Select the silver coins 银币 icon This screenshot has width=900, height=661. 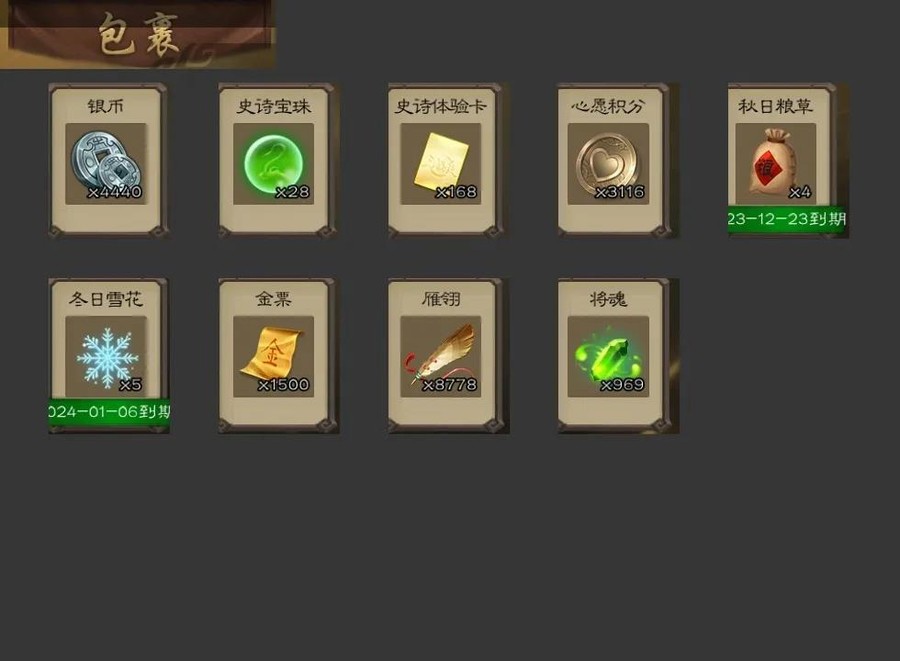[106, 164]
